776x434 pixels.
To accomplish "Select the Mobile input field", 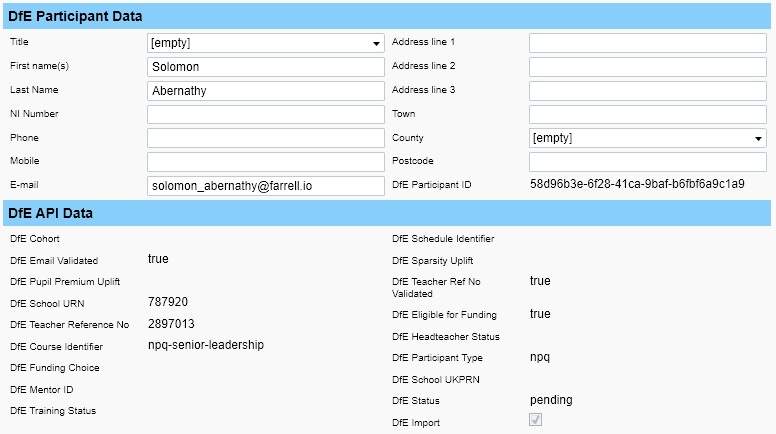I will coord(265,162).
